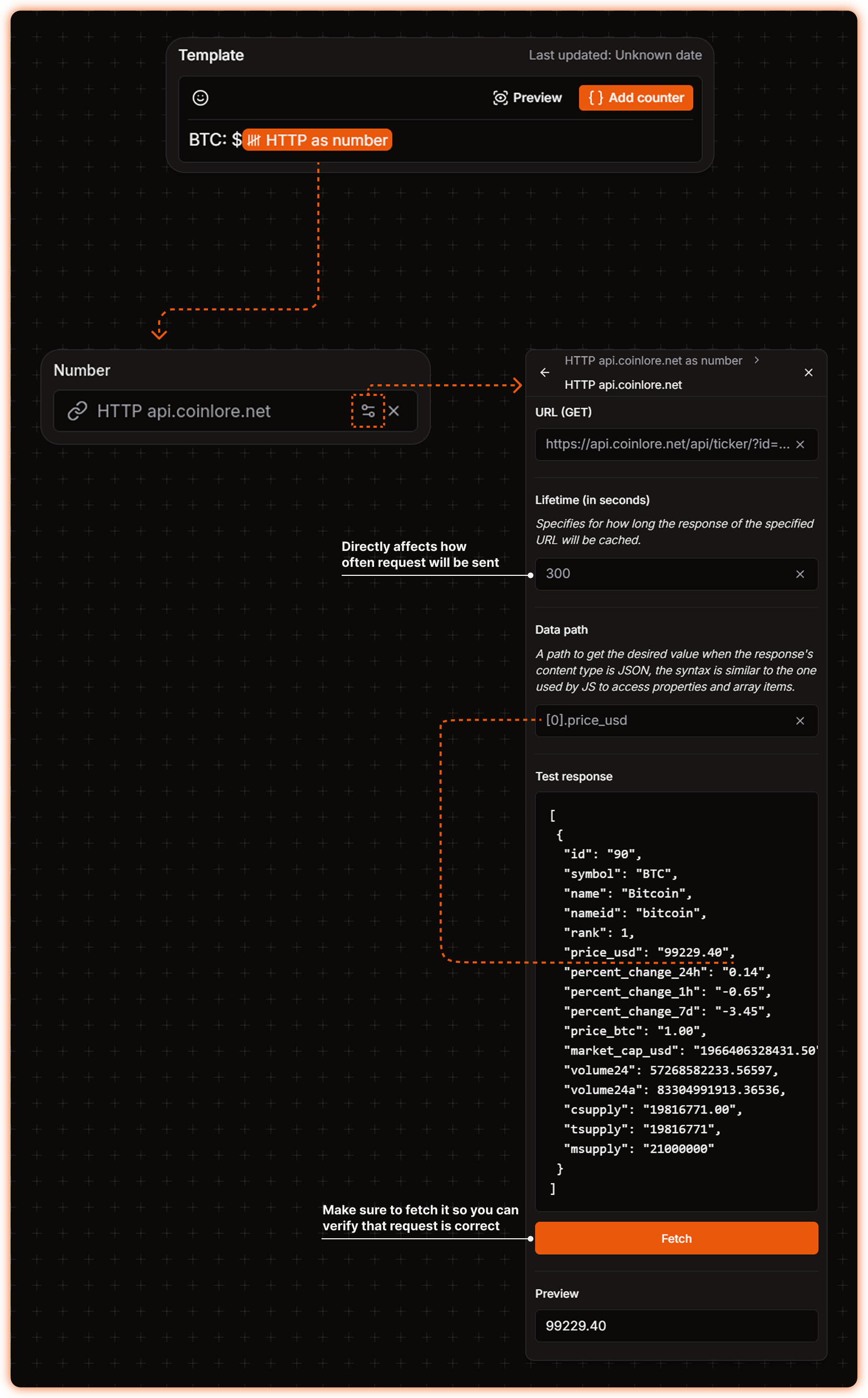Open the emoji picker smiley icon
Viewport: 868px width, 1398px height.
point(200,98)
